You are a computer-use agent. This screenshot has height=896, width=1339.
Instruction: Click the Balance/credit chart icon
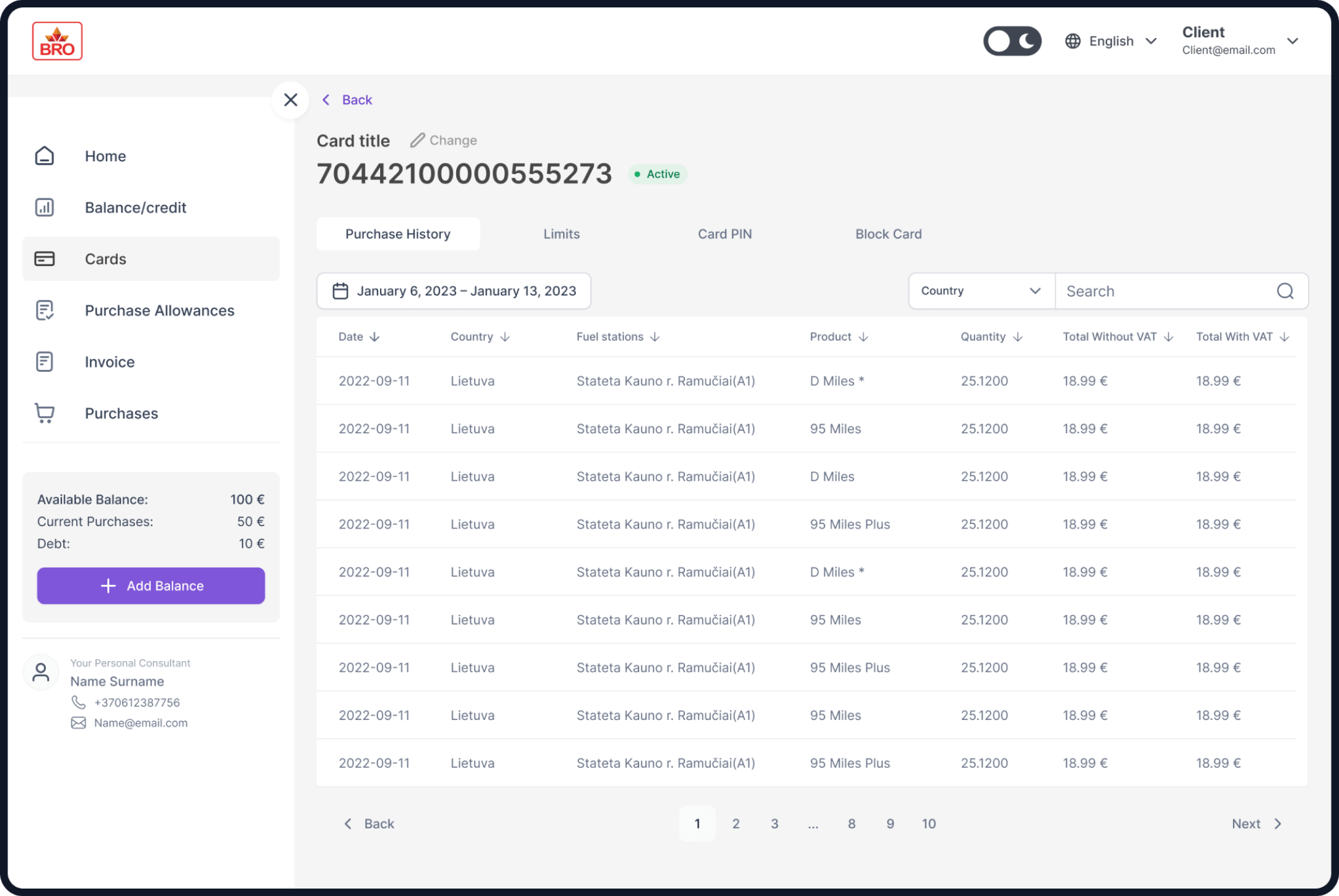[x=45, y=207]
